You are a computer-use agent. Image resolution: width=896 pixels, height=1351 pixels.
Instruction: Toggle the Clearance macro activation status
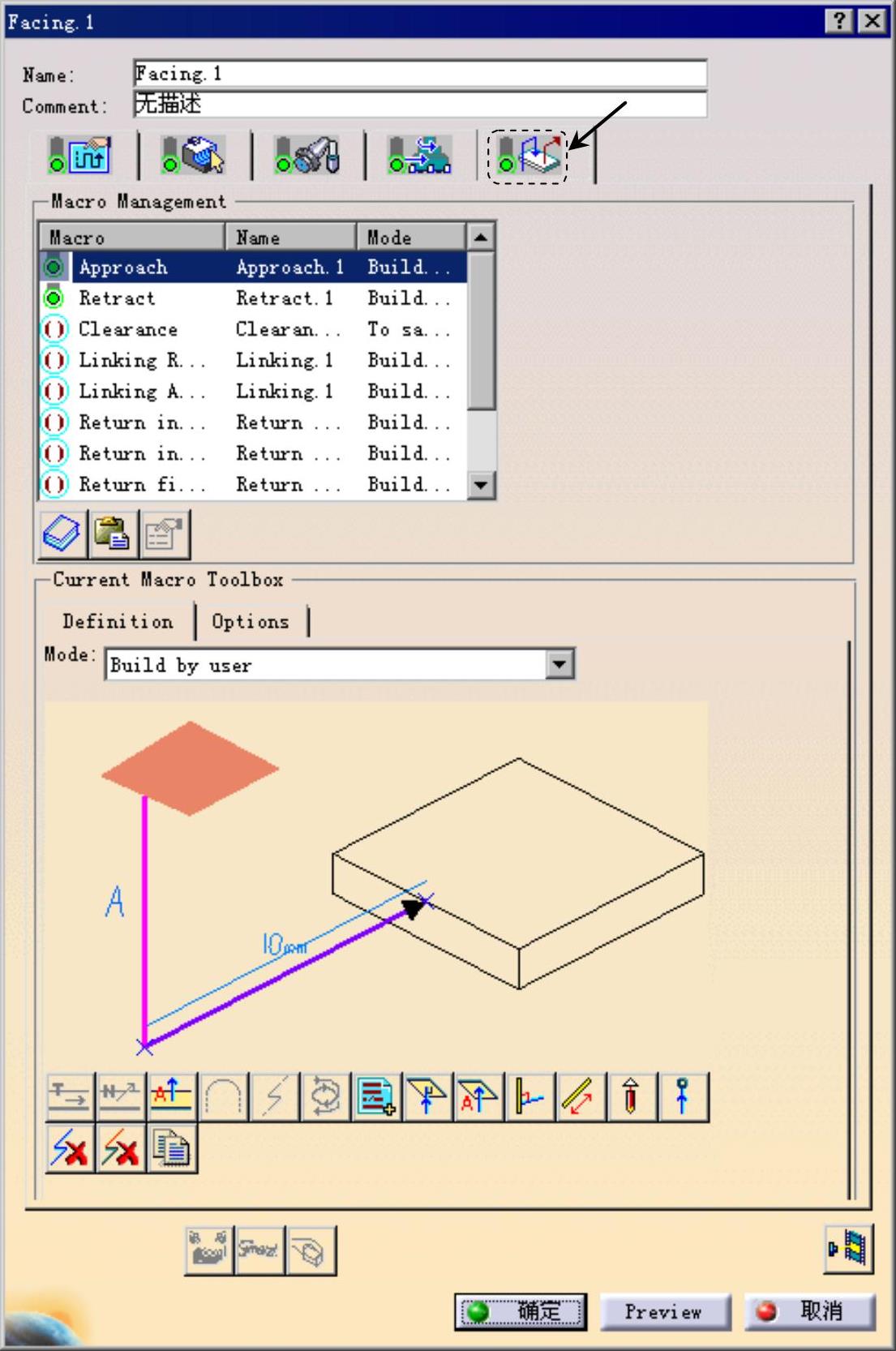coord(54,329)
